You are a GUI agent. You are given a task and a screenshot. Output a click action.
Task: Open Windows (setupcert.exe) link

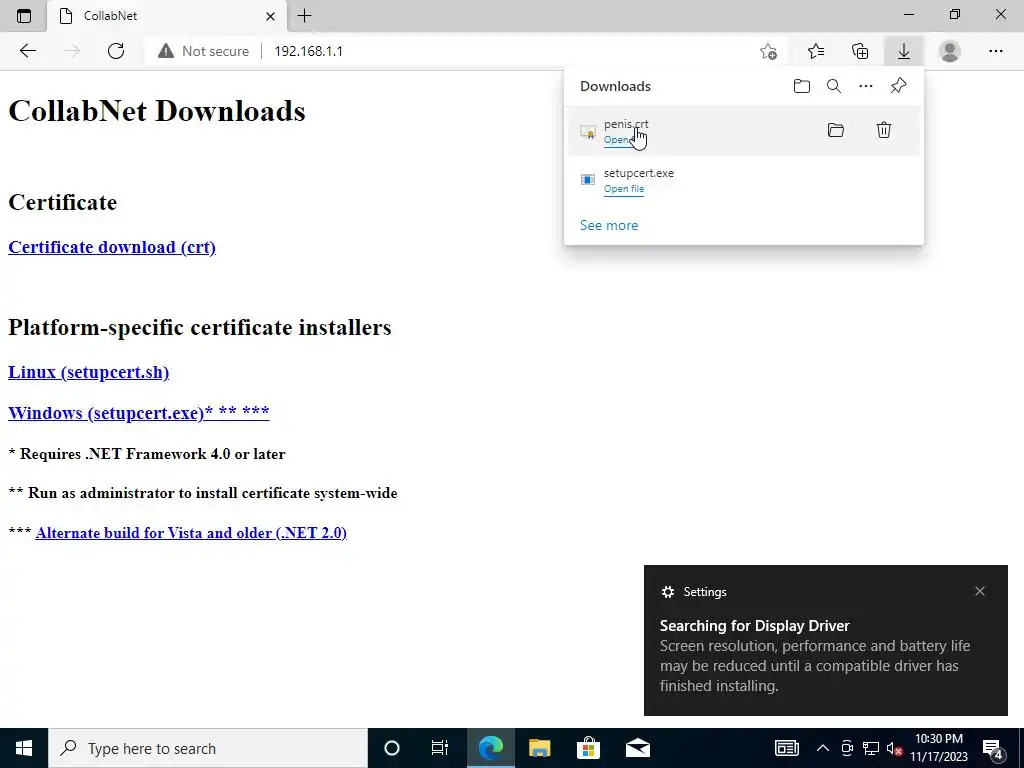[x=138, y=413]
